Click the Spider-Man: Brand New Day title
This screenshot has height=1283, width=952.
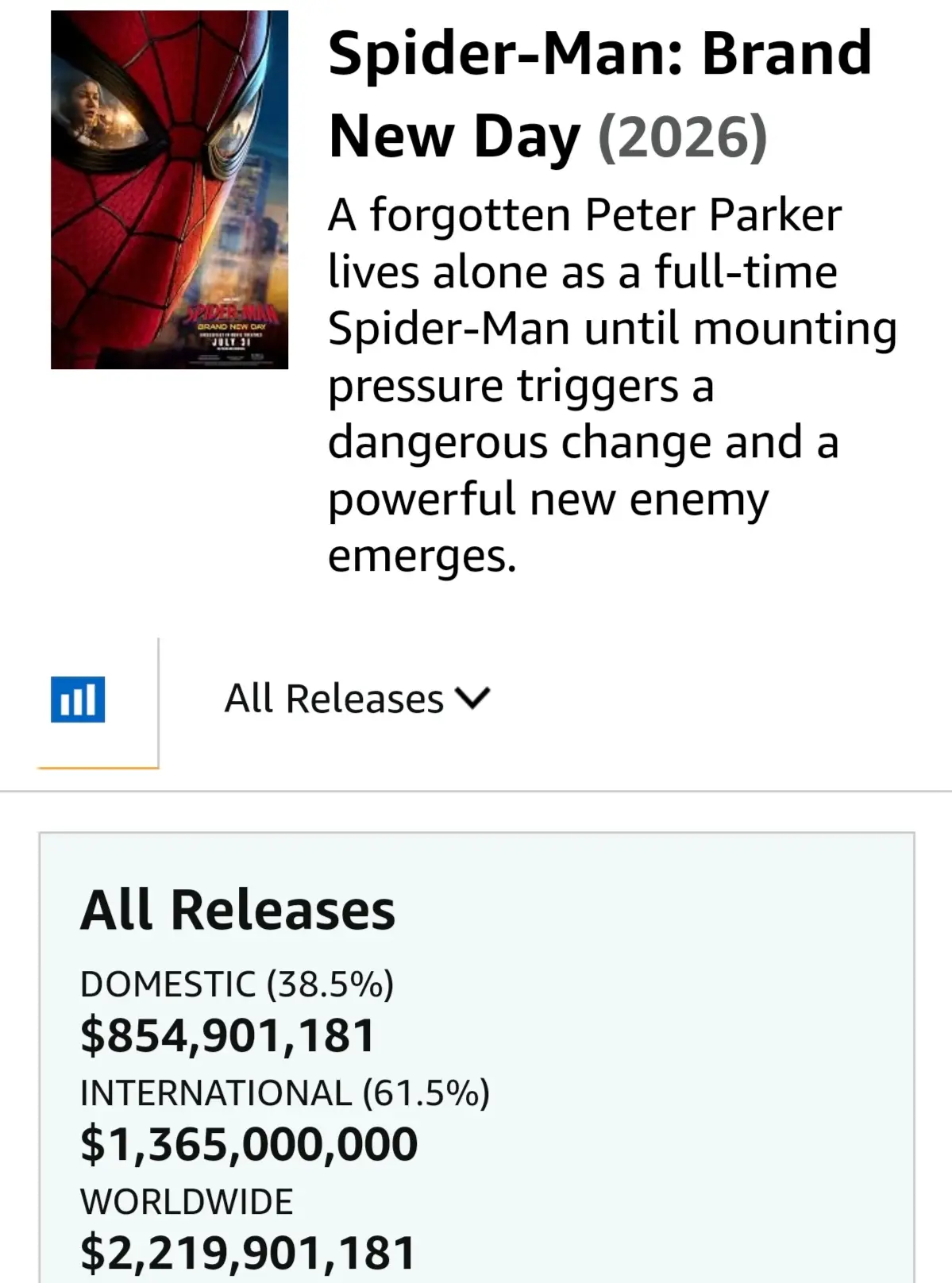point(599,94)
